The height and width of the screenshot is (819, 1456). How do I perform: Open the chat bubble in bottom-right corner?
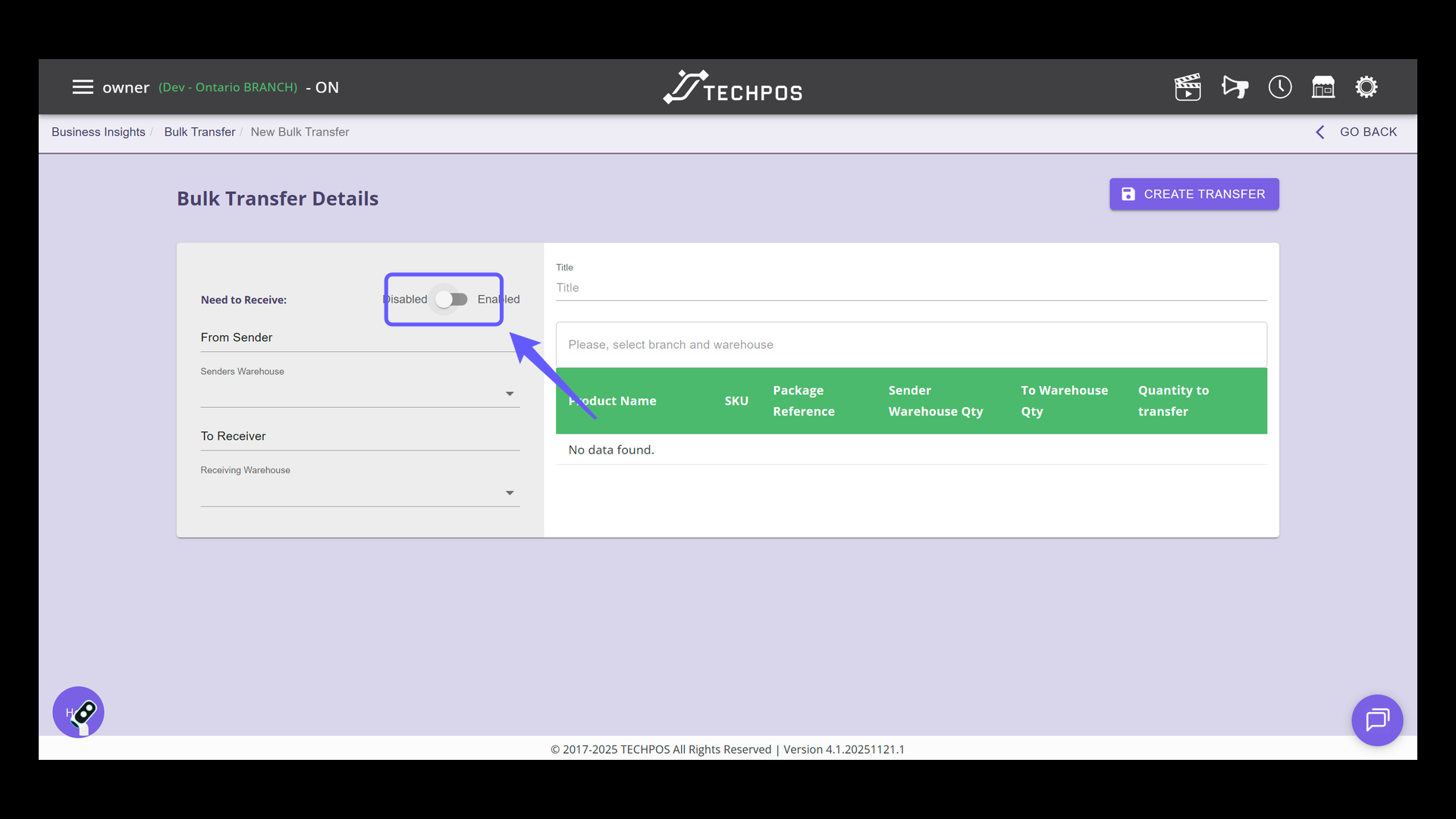point(1378,720)
